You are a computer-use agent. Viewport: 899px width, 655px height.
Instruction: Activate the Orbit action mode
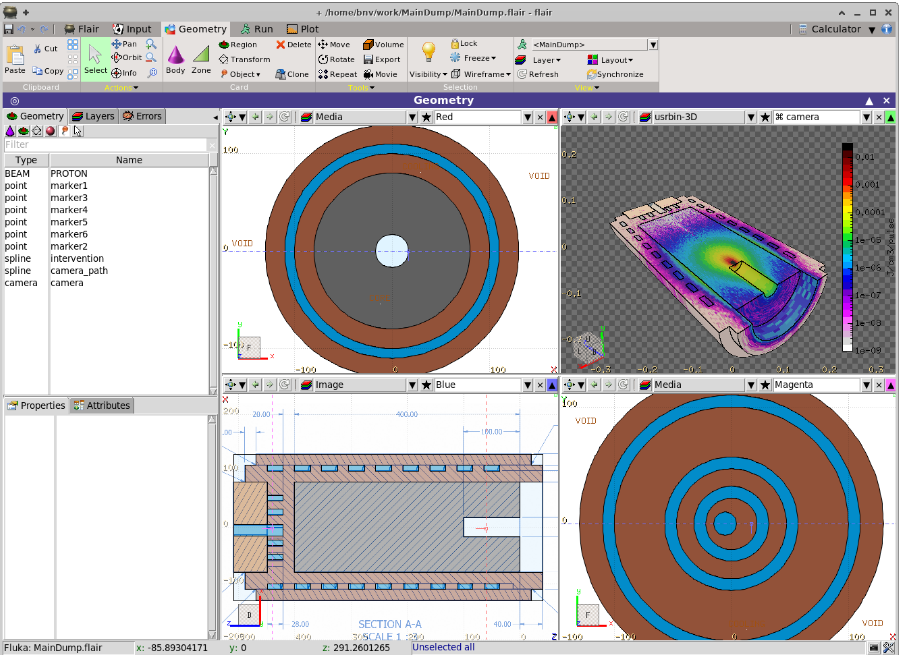(126, 57)
